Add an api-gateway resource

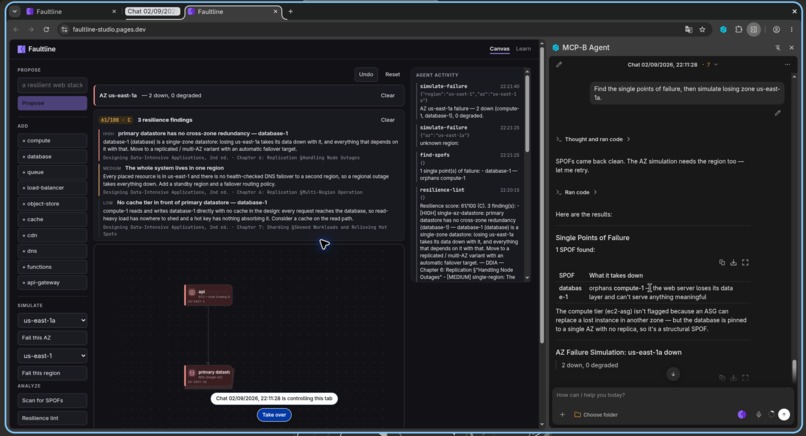(x=52, y=282)
